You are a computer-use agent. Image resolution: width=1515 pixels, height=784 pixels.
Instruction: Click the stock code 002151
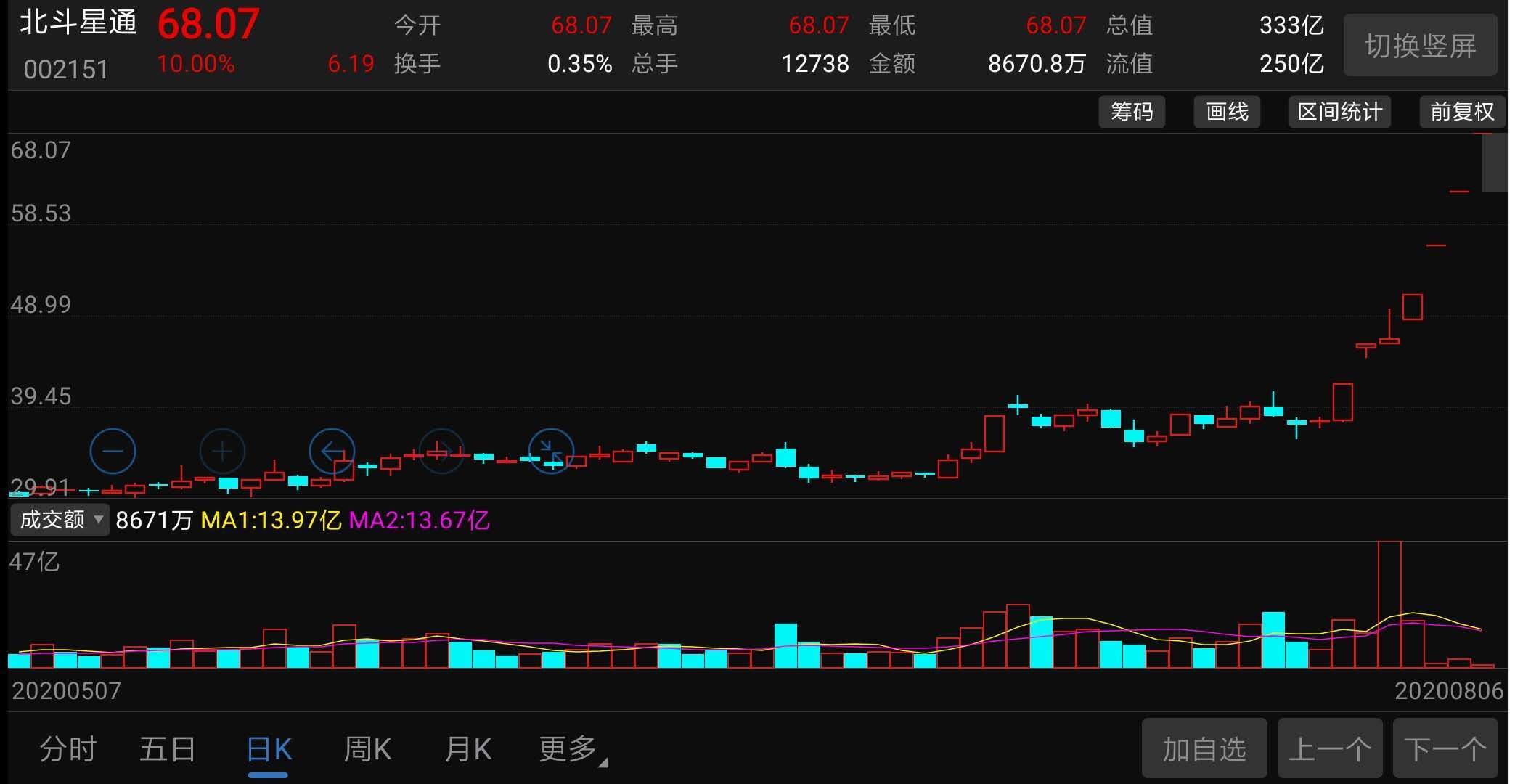click(x=66, y=70)
